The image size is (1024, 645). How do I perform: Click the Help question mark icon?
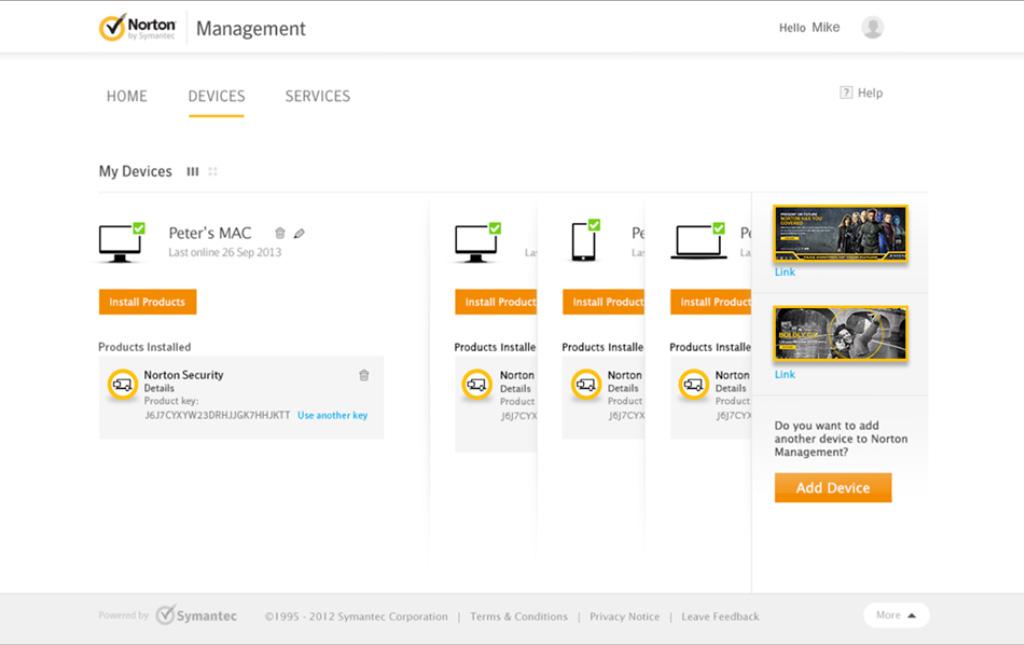click(x=846, y=93)
